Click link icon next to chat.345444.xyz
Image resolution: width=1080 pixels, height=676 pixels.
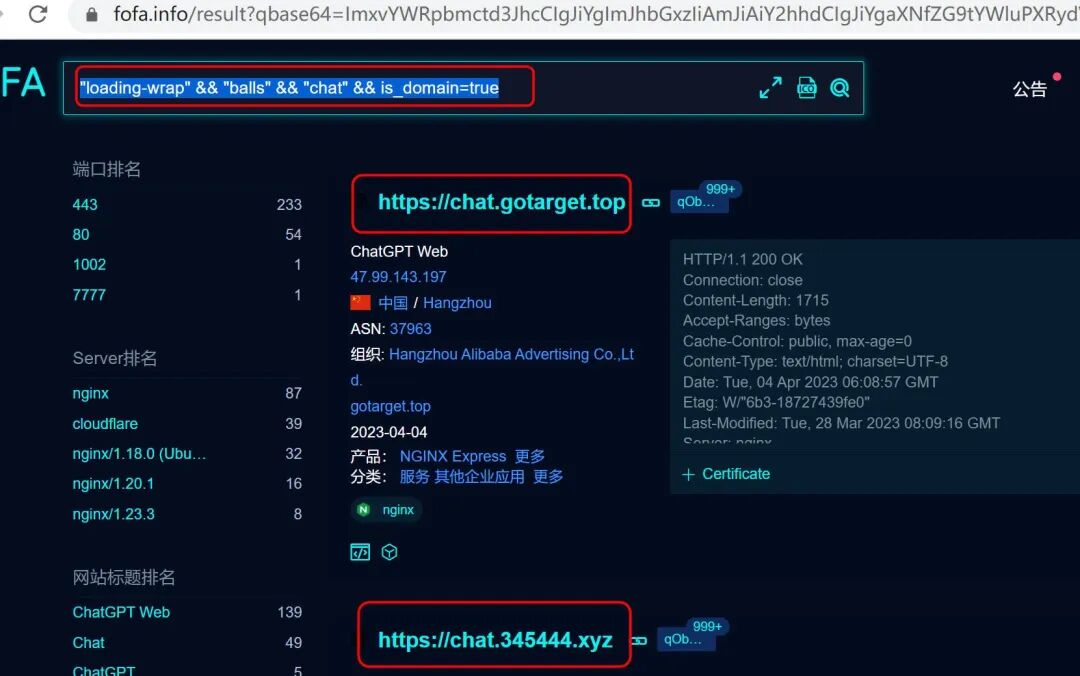coord(639,641)
